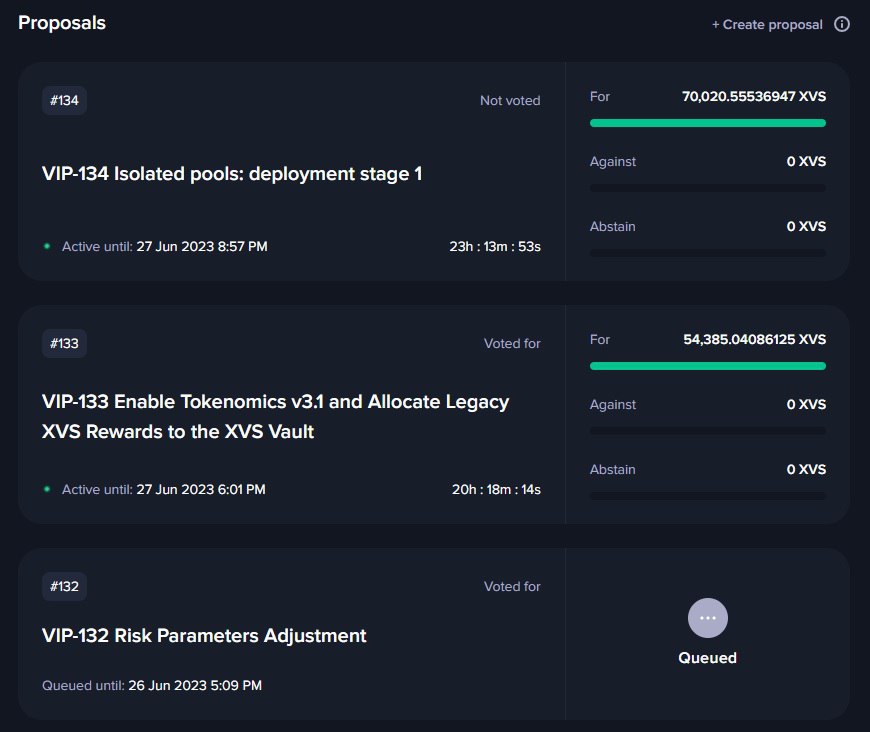
Task: Click the 70,020.55536947 XVS vote amount
Action: [x=753, y=97]
